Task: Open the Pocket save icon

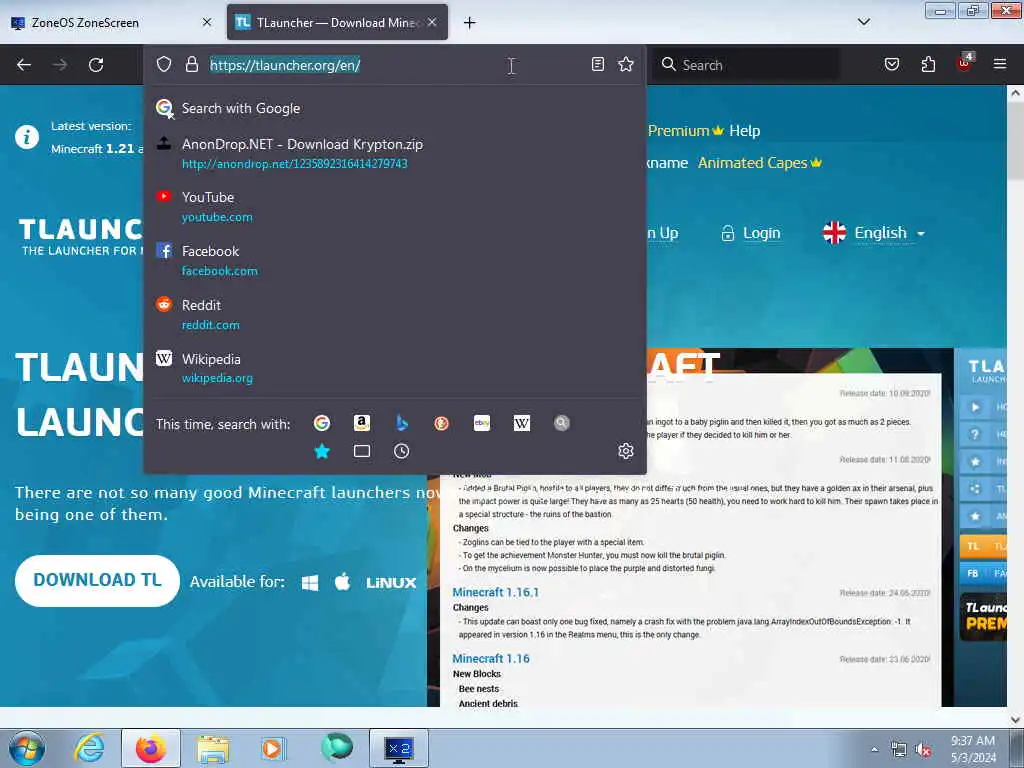Action: pos(891,64)
